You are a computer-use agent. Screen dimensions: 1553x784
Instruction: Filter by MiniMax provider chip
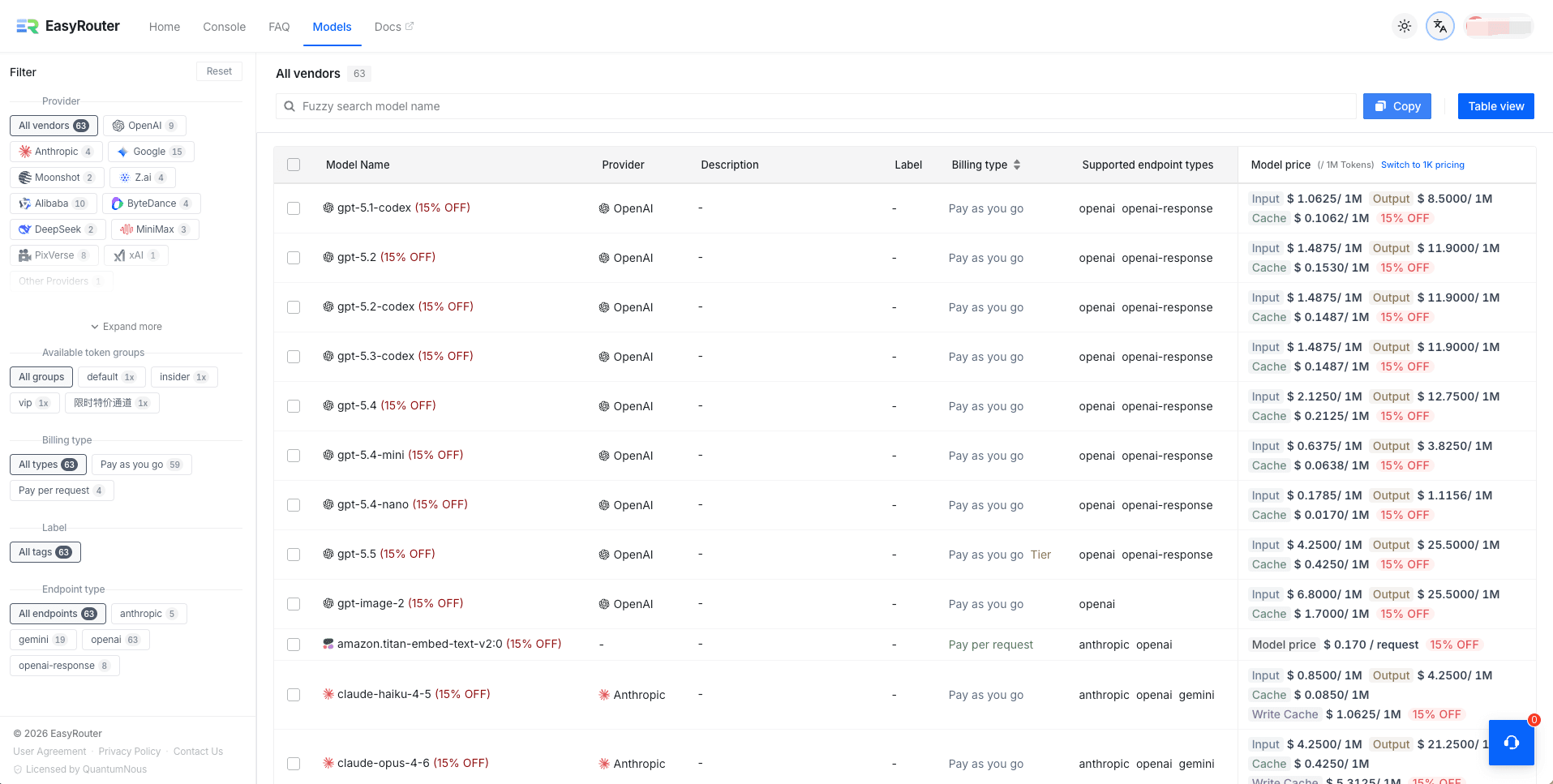[x=155, y=229]
